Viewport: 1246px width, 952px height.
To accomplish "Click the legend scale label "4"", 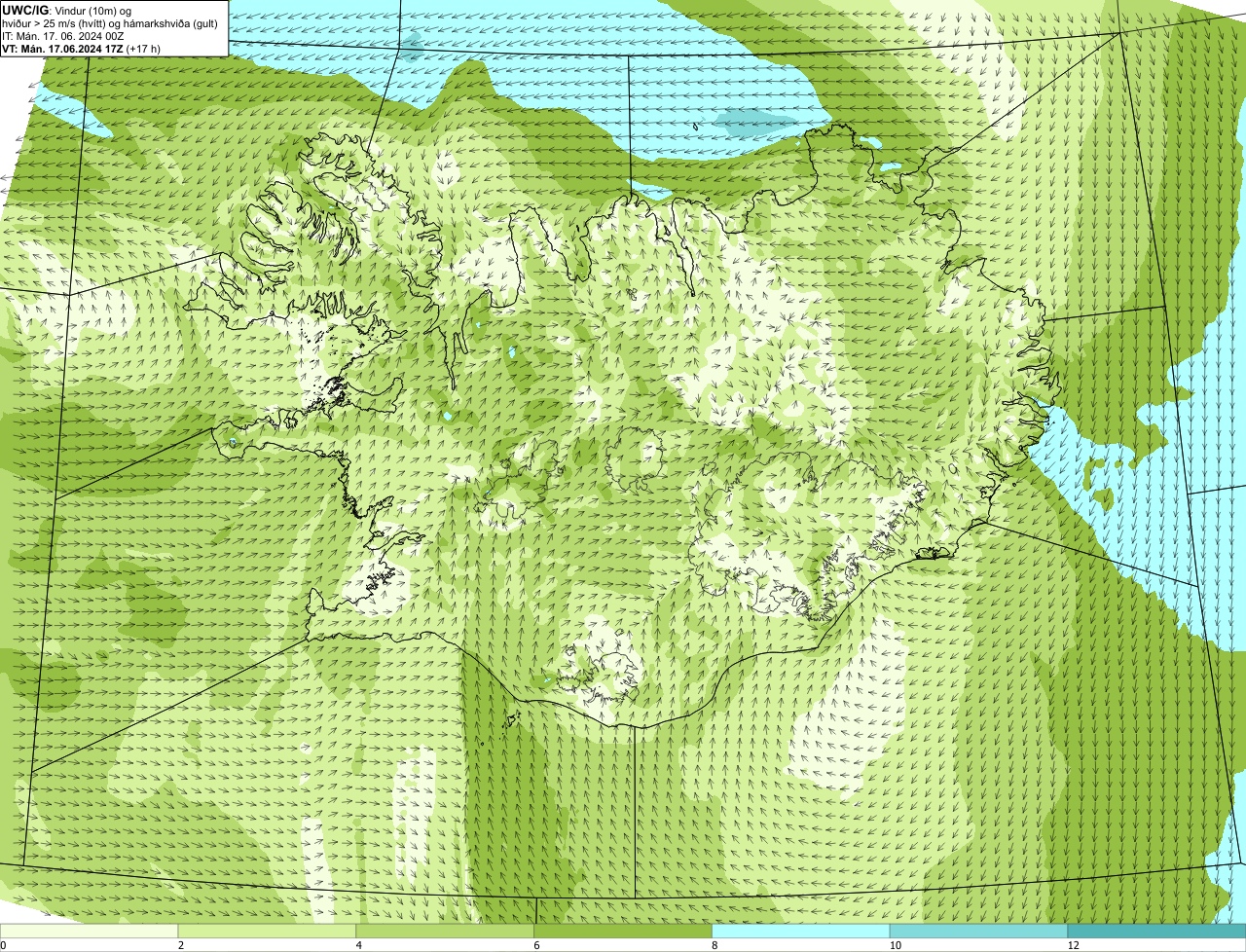I will pos(359,945).
